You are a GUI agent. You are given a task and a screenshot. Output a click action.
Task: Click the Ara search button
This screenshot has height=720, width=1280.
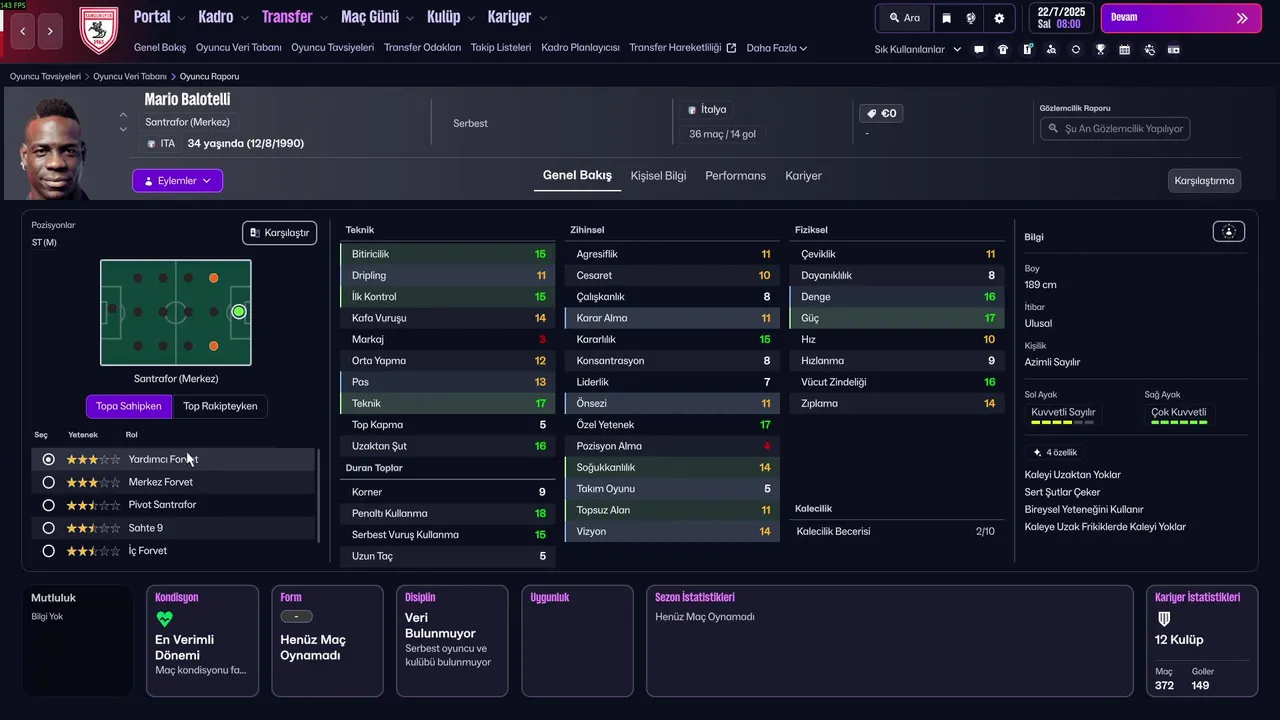[903, 18]
